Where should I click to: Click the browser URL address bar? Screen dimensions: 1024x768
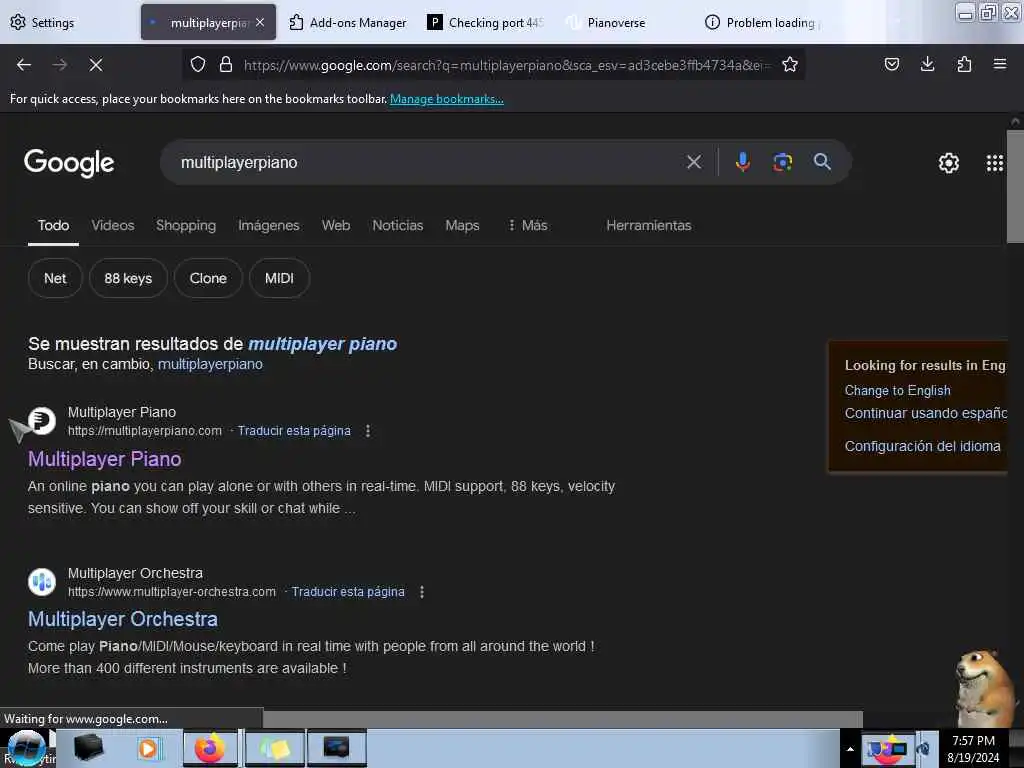(507, 65)
